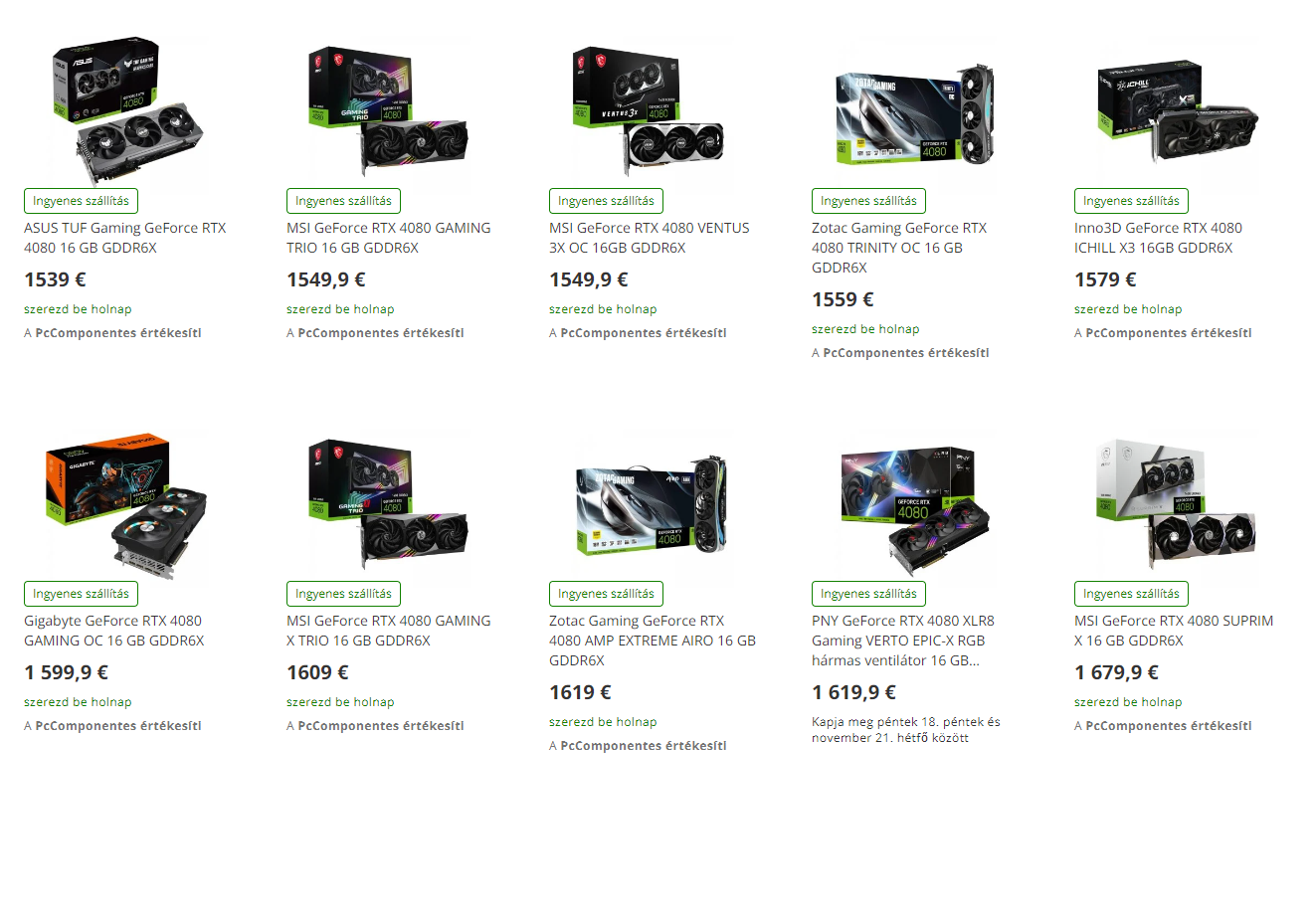Click the 1 679,9 € price of SUPRIM X
The height and width of the screenshot is (920, 1316).
coord(1116,672)
